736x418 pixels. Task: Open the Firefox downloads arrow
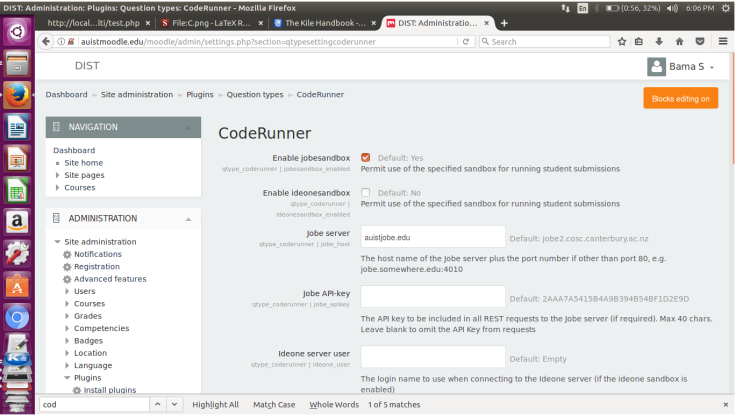(x=661, y=41)
